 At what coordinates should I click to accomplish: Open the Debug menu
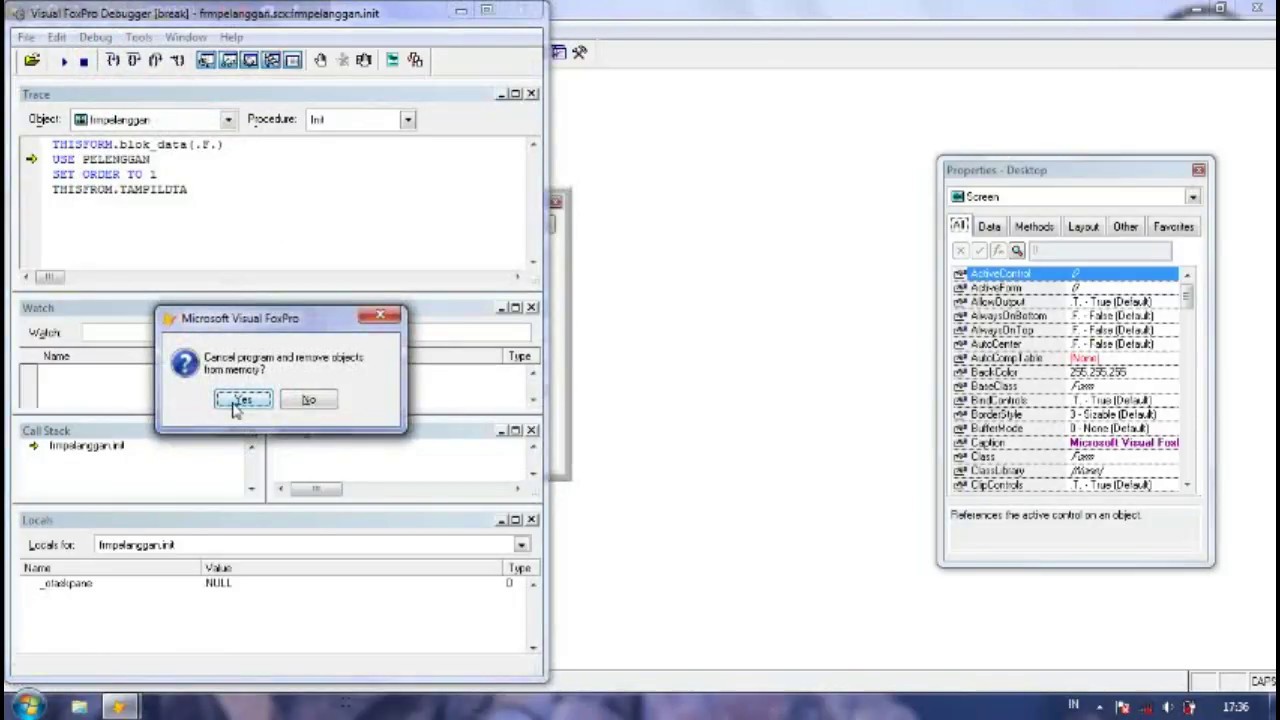96,37
